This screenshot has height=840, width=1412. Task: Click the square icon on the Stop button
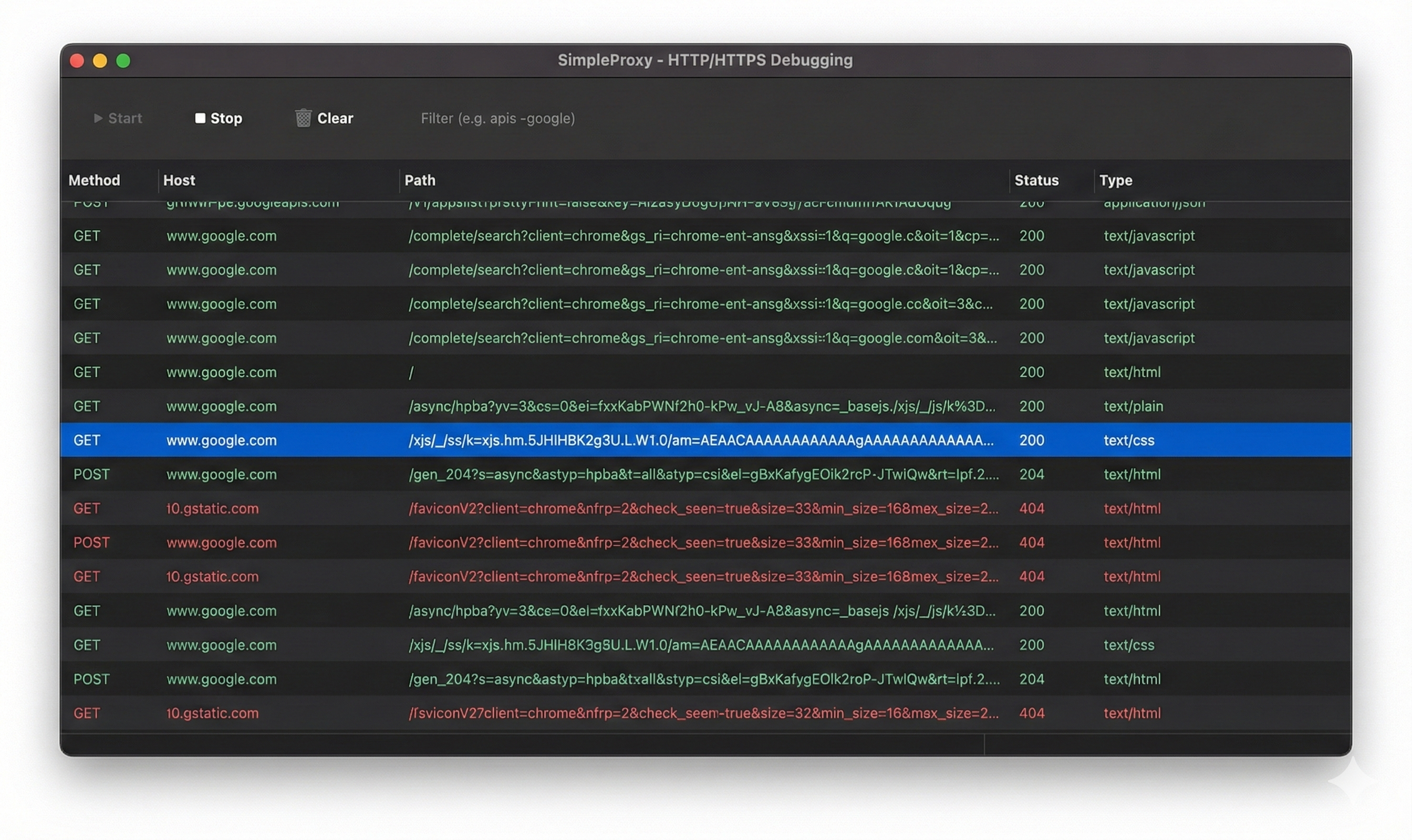tap(201, 118)
